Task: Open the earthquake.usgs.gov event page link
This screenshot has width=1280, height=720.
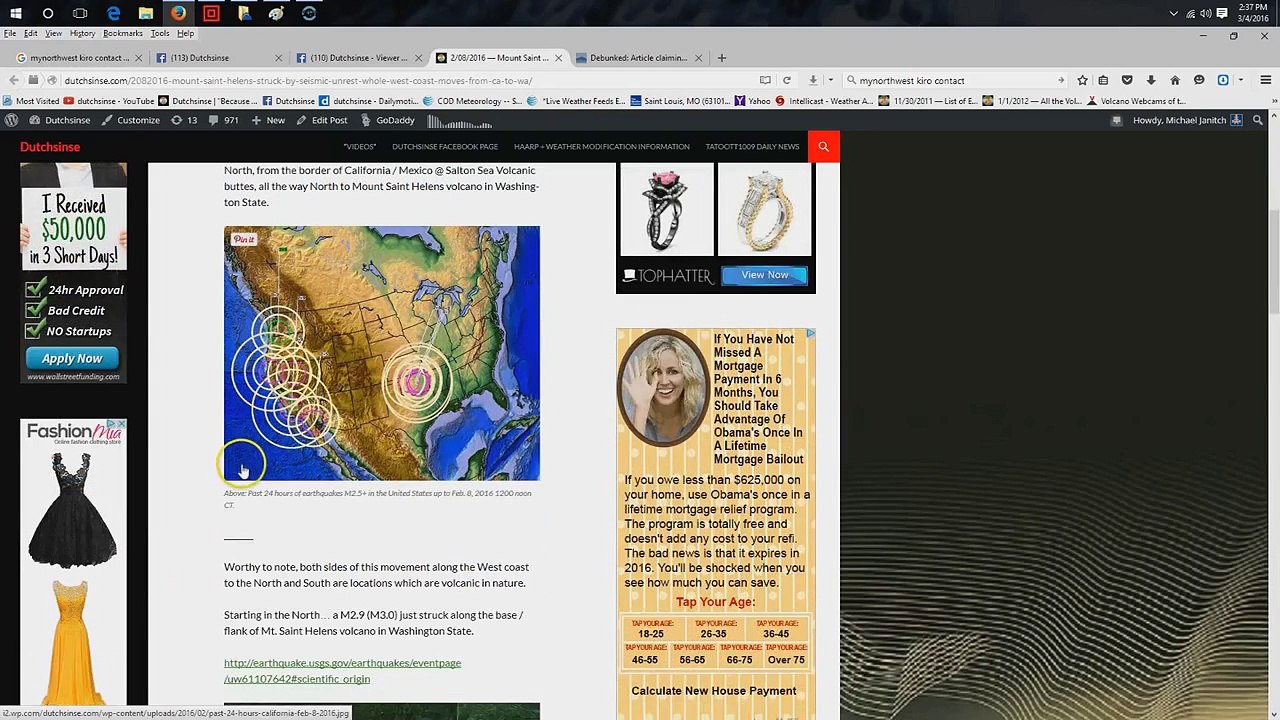Action: click(x=342, y=671)
